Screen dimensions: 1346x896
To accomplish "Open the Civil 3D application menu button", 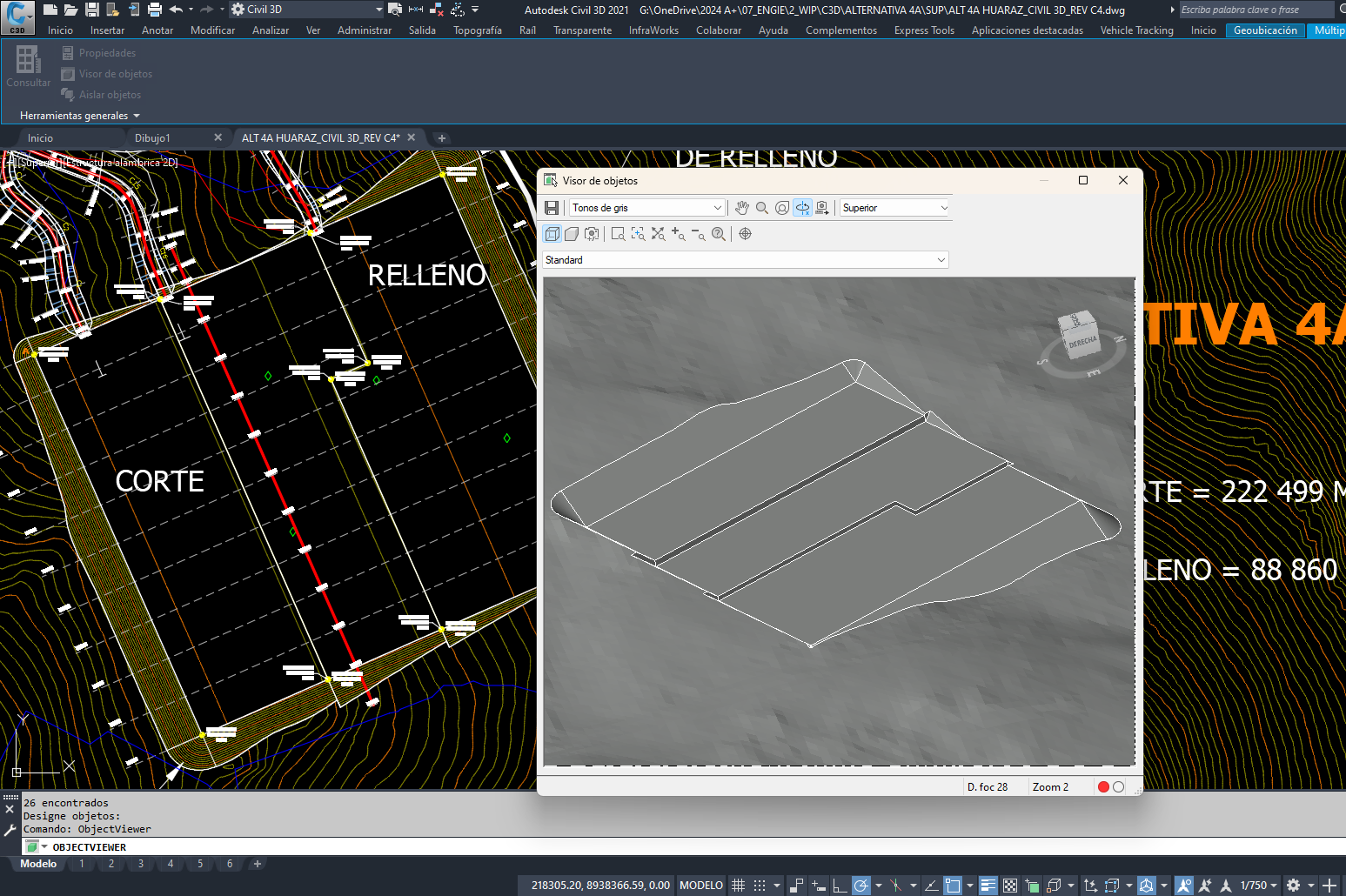I will point(17,17).
